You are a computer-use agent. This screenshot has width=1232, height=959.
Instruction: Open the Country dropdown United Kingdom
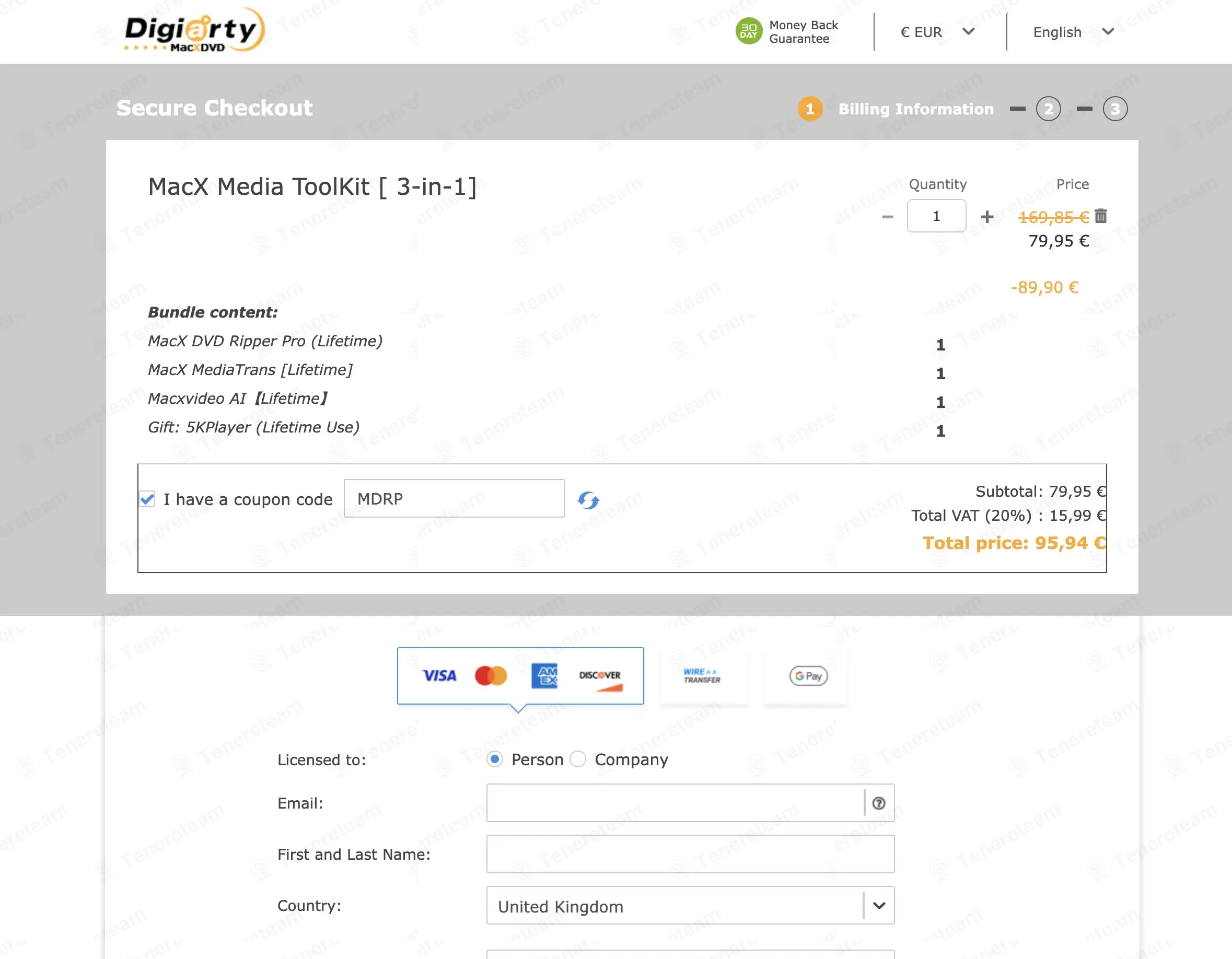coord(691,905)
